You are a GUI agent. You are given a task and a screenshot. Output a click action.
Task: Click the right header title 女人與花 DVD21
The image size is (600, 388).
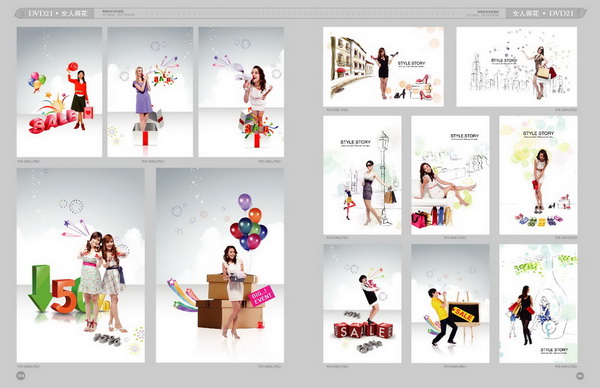[543, 13]
